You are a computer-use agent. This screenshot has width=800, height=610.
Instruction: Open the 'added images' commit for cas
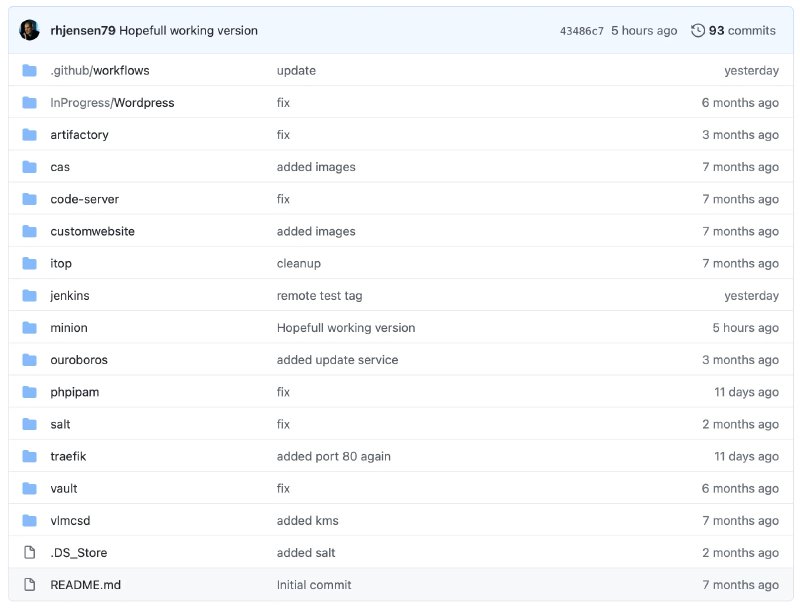[x=316, y=167]
